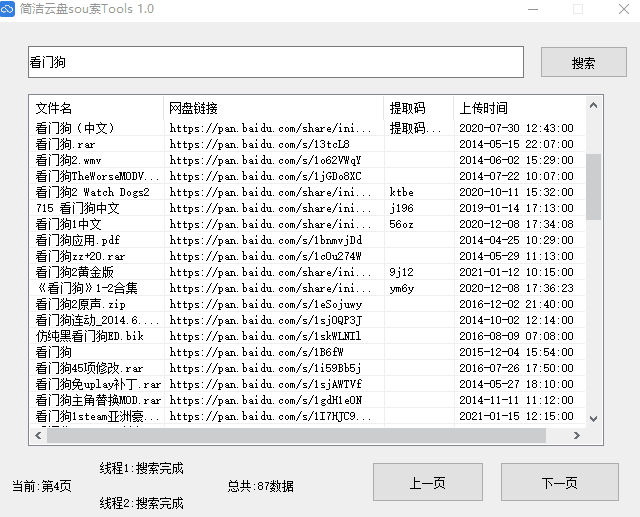This screenshot has height=517, width=640.
Task: Close the 简洁云盘 Tools window
Action: 623,9
